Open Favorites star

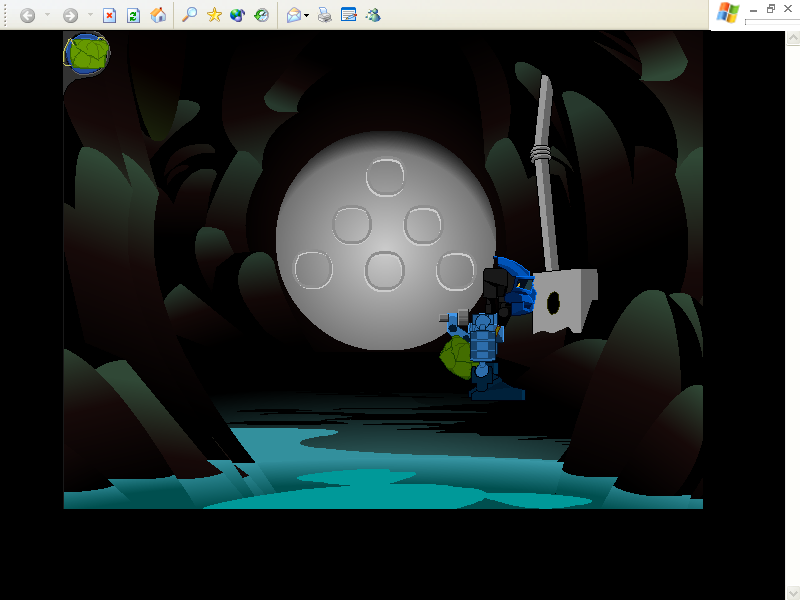[214, 15]
